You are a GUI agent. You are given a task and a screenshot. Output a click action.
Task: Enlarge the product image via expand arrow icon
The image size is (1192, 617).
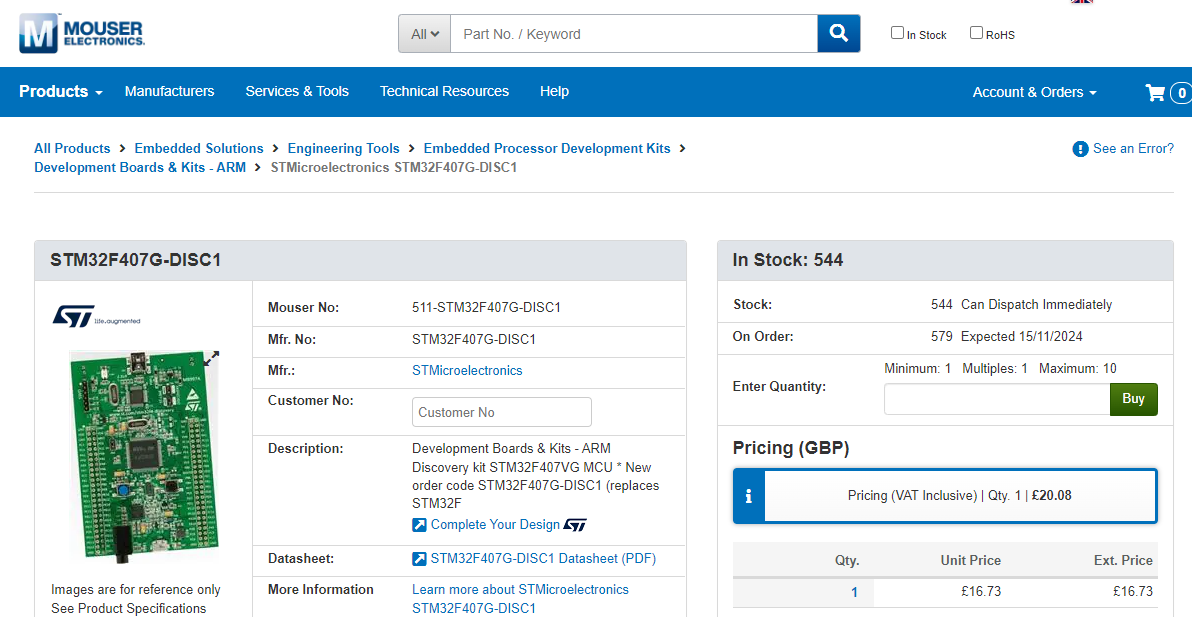coord(212,360)
